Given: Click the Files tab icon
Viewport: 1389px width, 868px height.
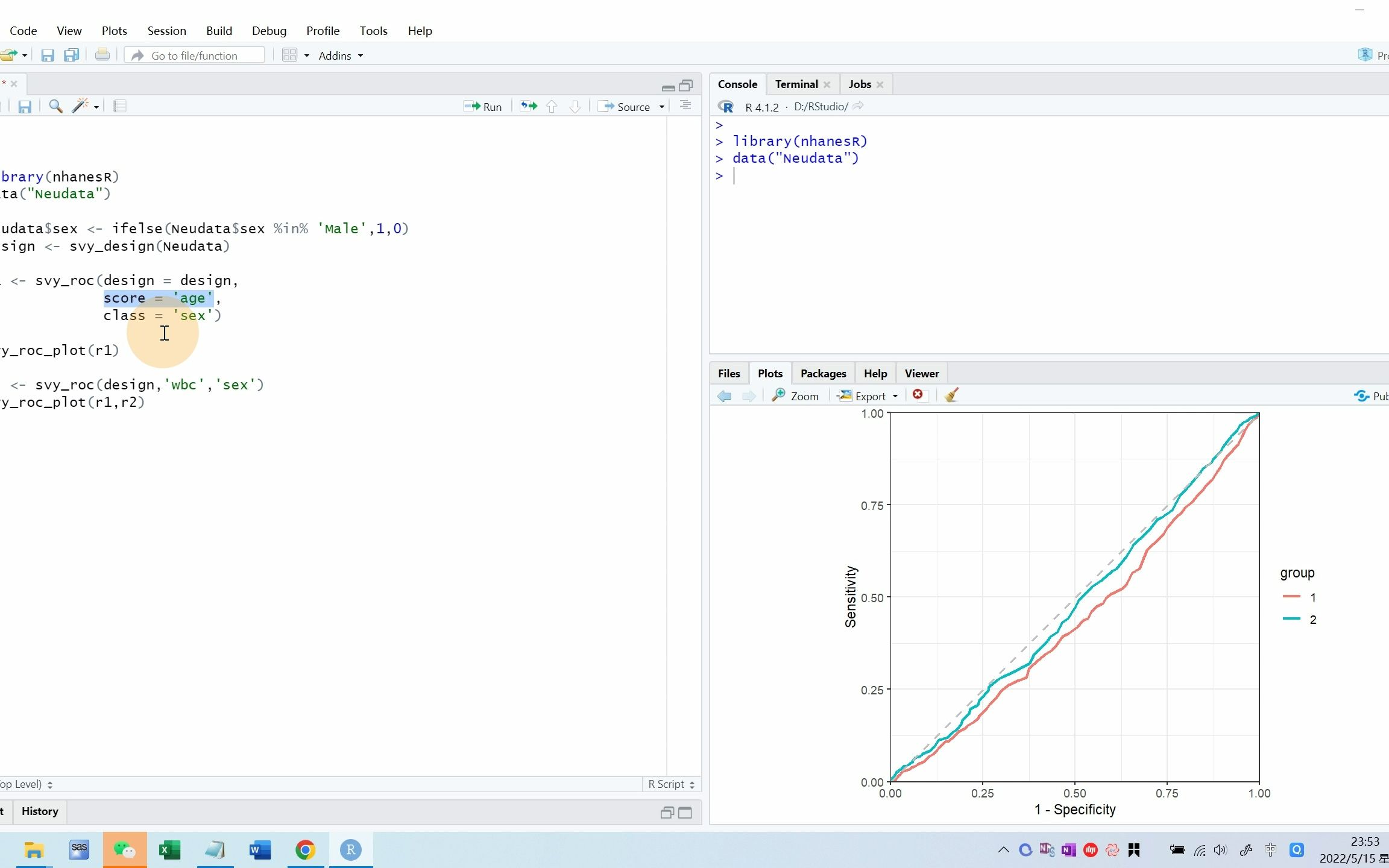Looking at the screenshot, I should [x=730, y=373].
